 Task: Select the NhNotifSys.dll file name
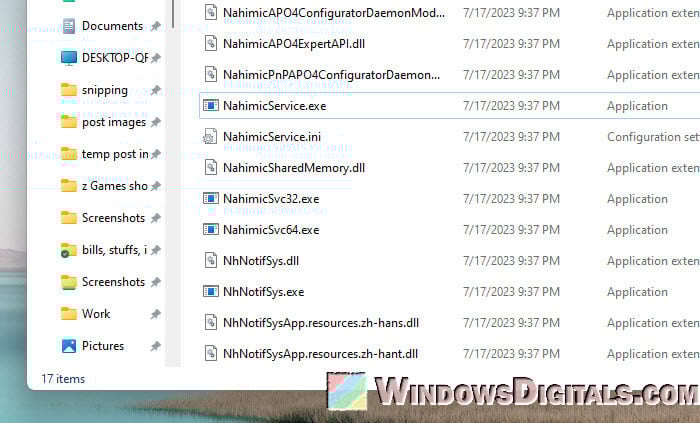[261, 261]
